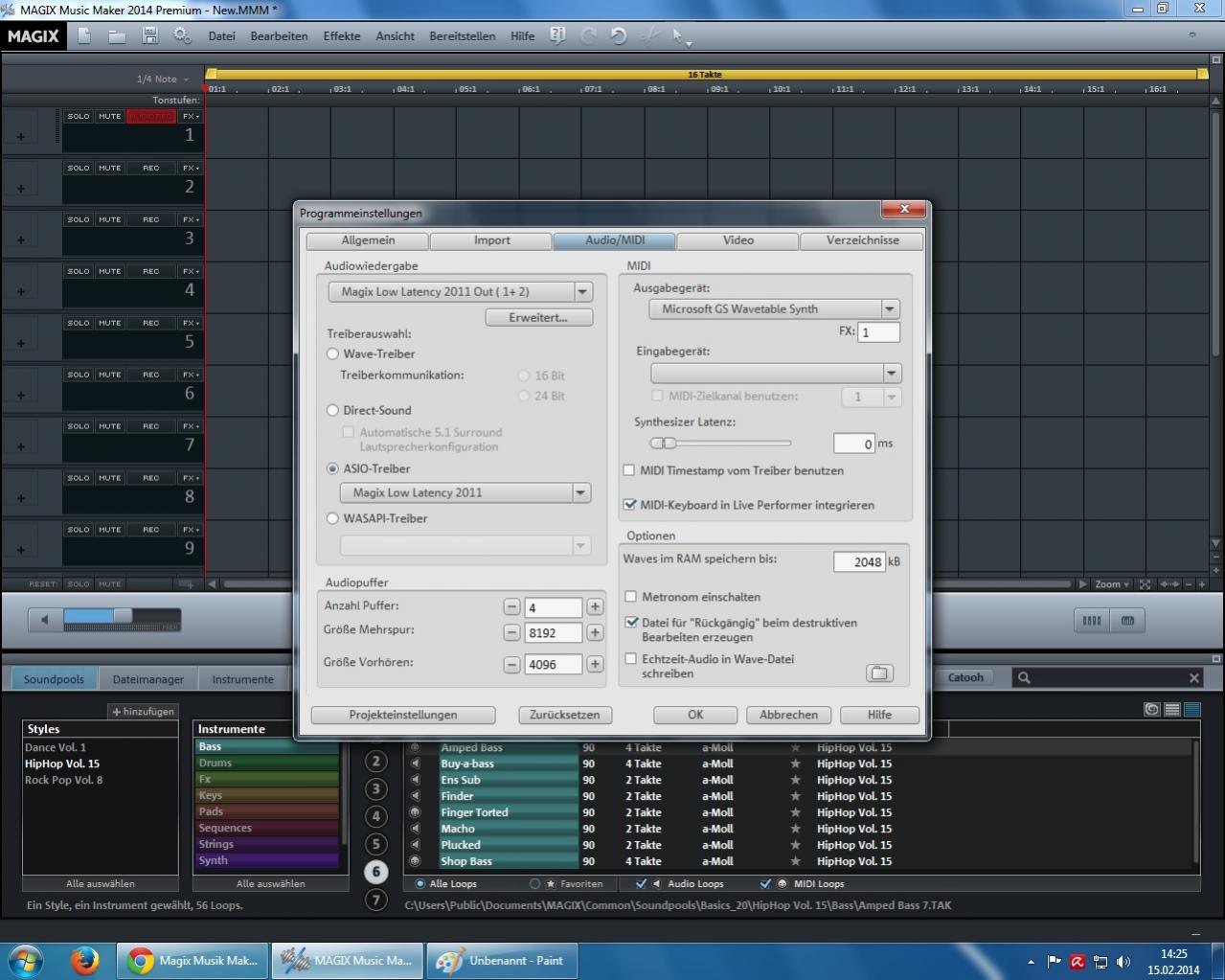Click the Waves im RAM speichern field

point(859,561)
